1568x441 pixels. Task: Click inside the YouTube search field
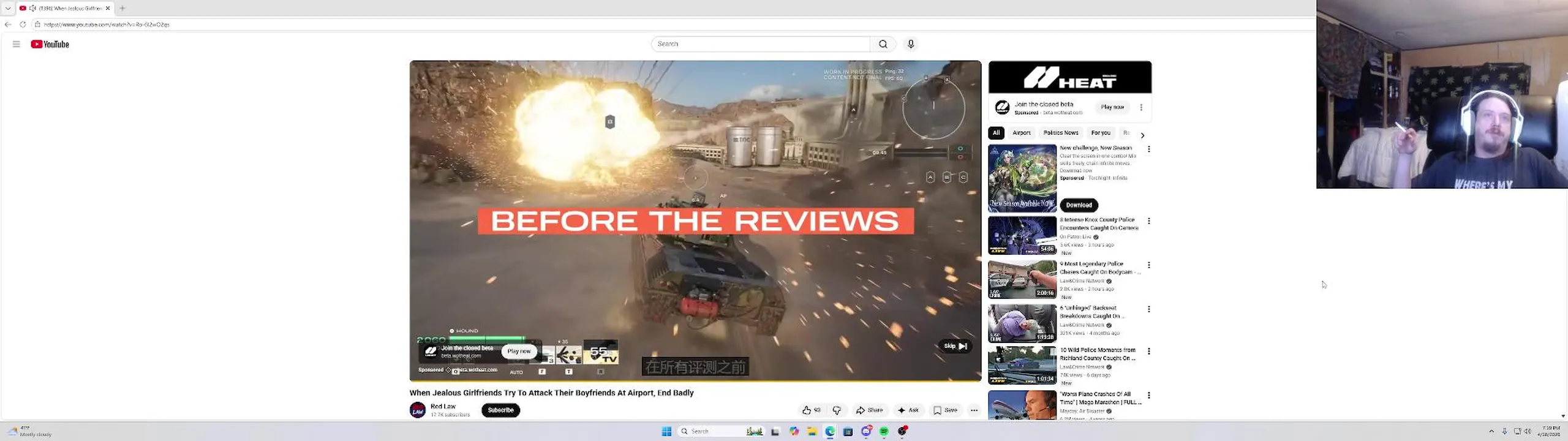pyautogui.click(x=760, y=44)
